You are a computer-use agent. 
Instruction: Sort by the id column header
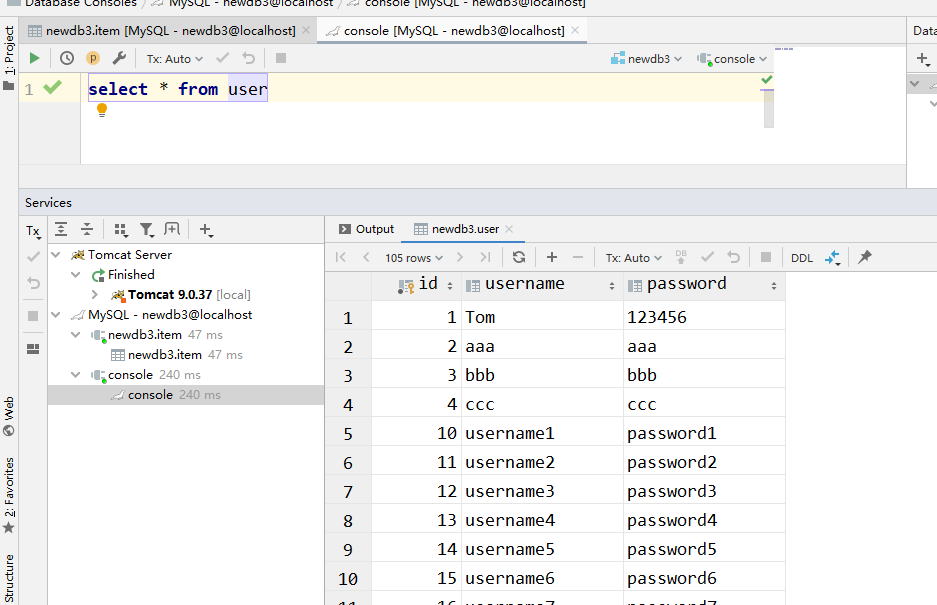(417, 285)
